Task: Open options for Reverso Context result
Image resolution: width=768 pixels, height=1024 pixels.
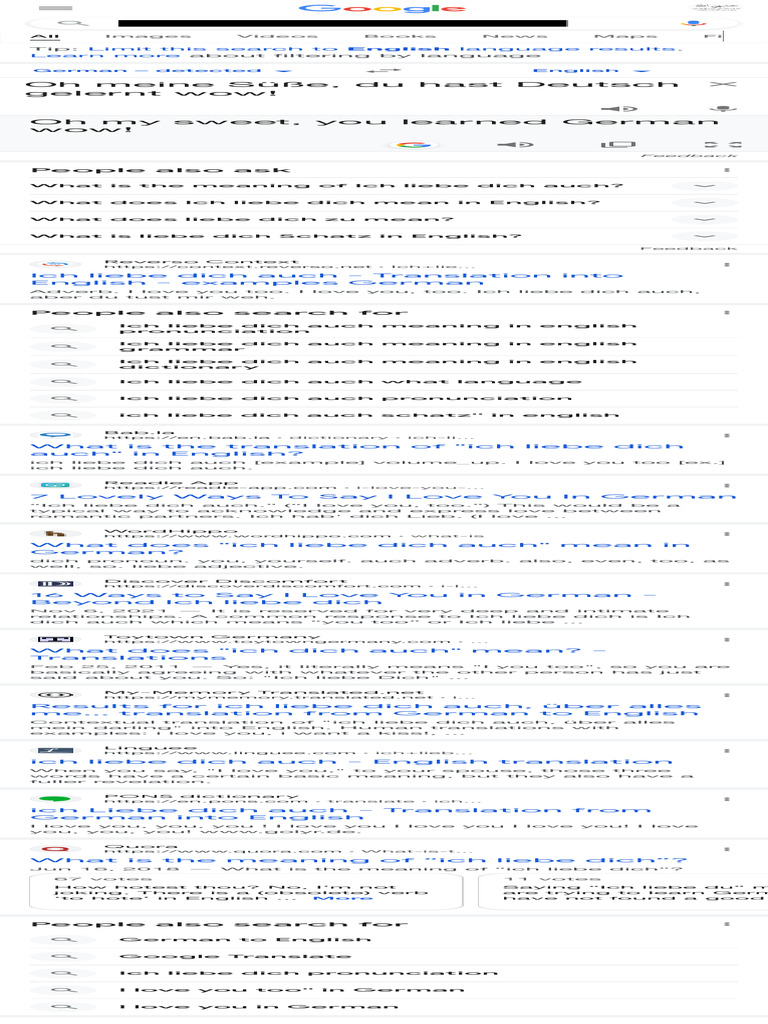Action: coord(727,265)
